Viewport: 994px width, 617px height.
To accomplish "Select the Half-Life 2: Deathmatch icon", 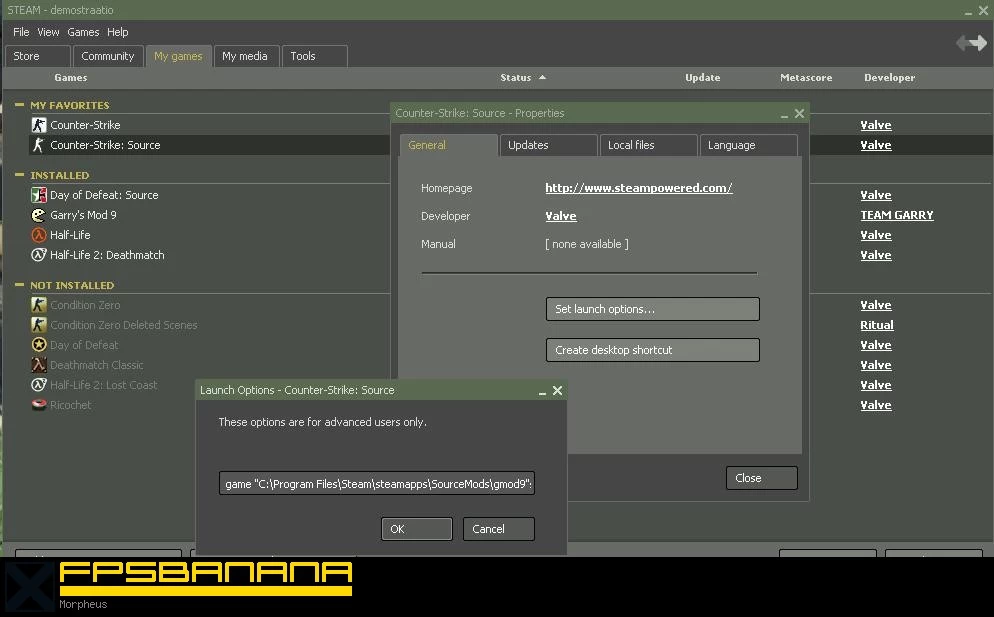I will pos(39,255).
